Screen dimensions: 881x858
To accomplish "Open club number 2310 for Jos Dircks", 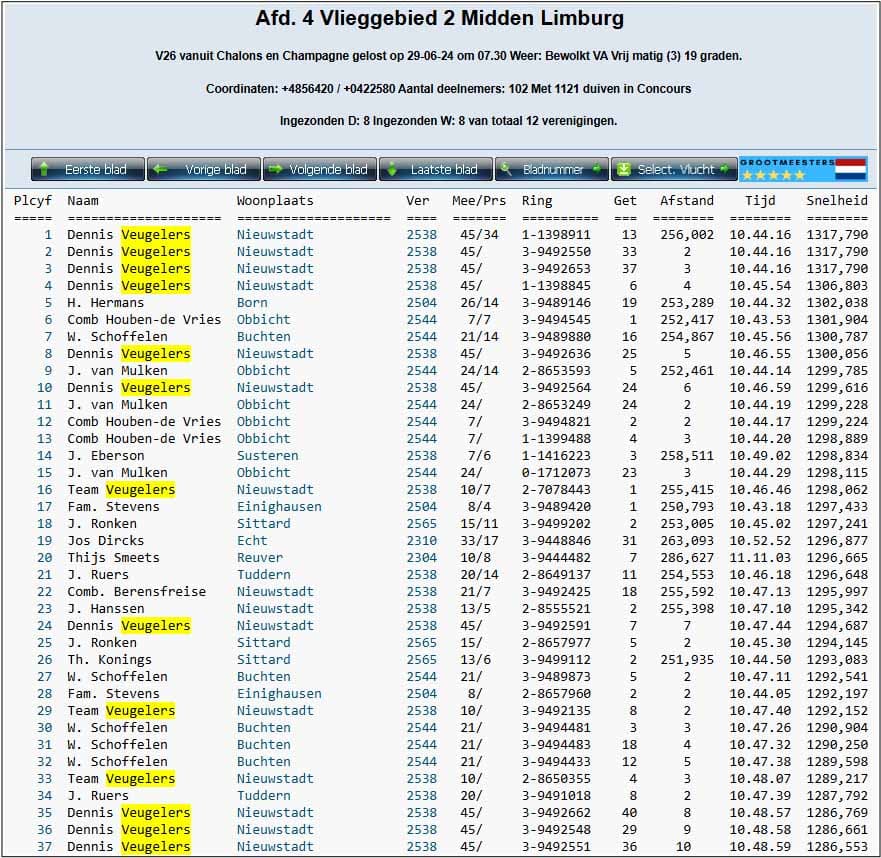I will tap(421, 541).
